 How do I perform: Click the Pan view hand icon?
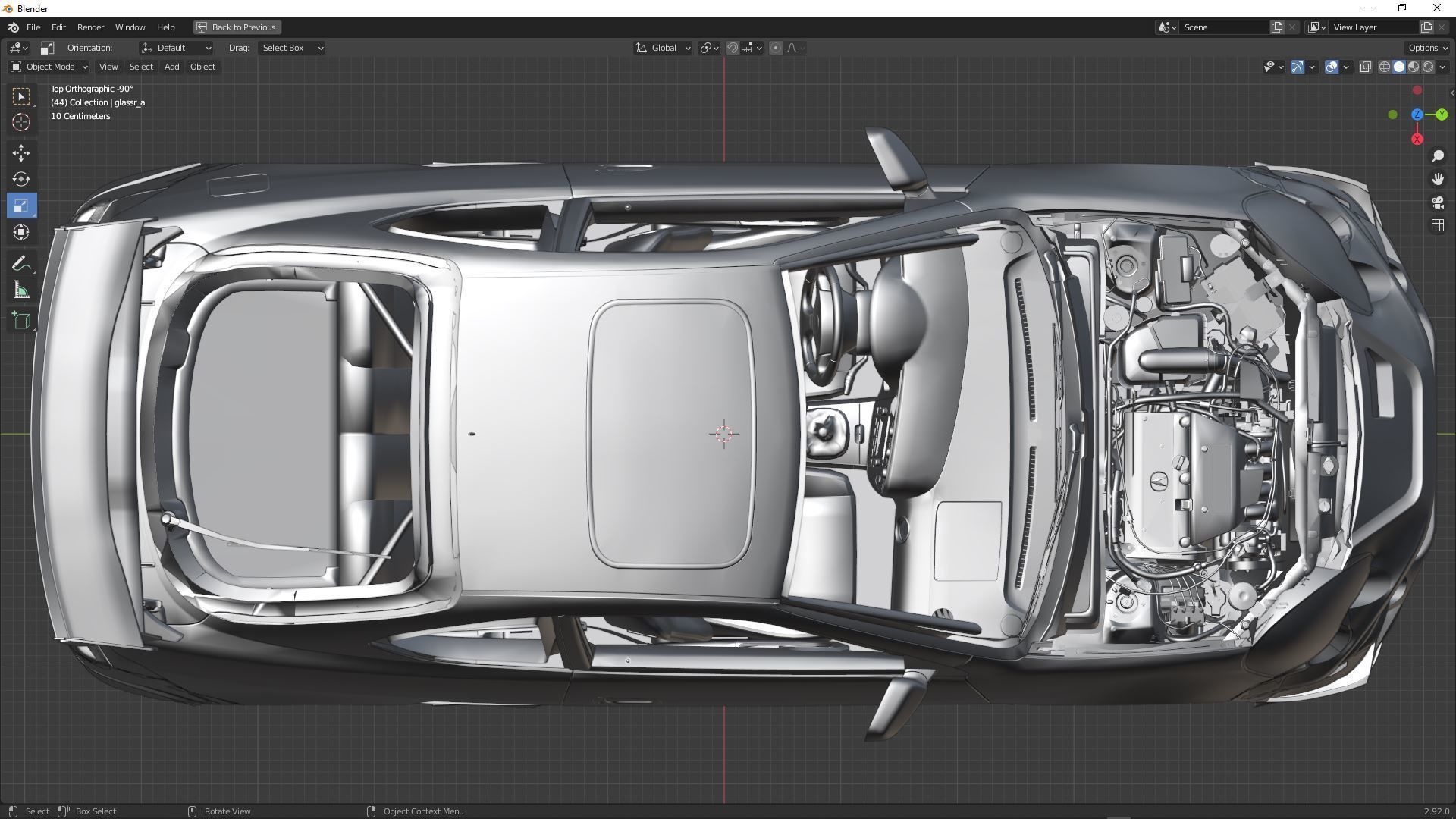click(x=1437, y=179)
